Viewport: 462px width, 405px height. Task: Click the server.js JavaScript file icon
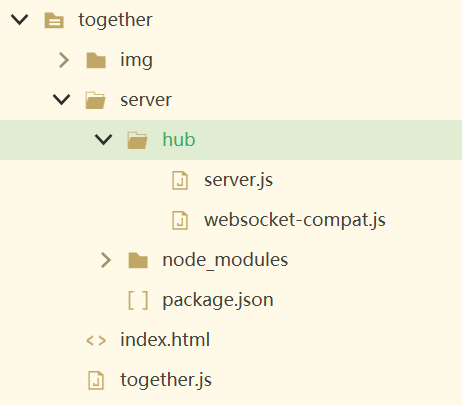tap(180, 180)
